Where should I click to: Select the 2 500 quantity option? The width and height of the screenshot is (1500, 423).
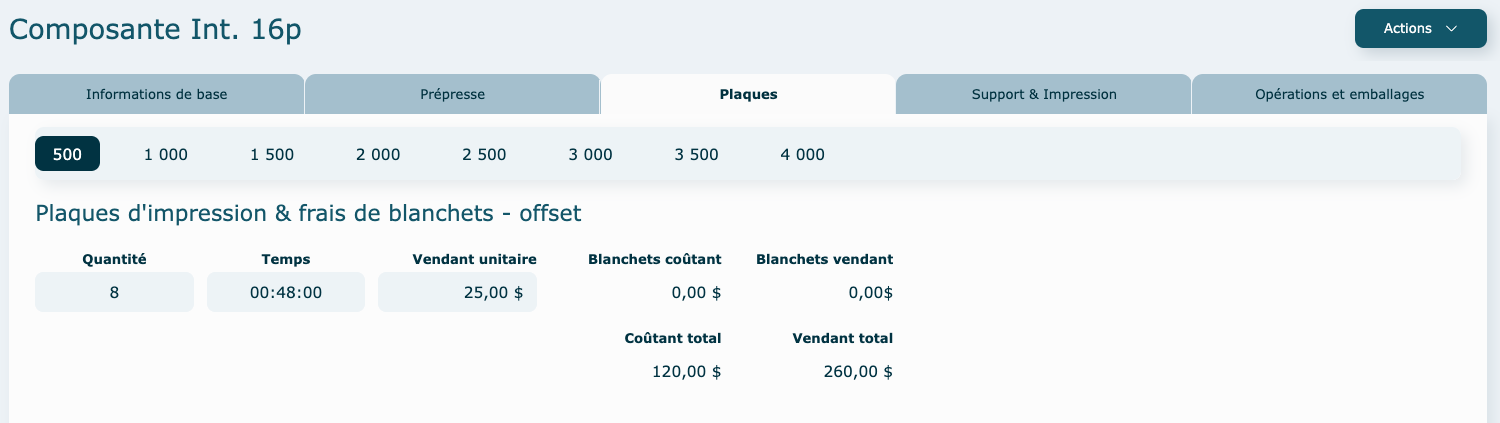484,154
